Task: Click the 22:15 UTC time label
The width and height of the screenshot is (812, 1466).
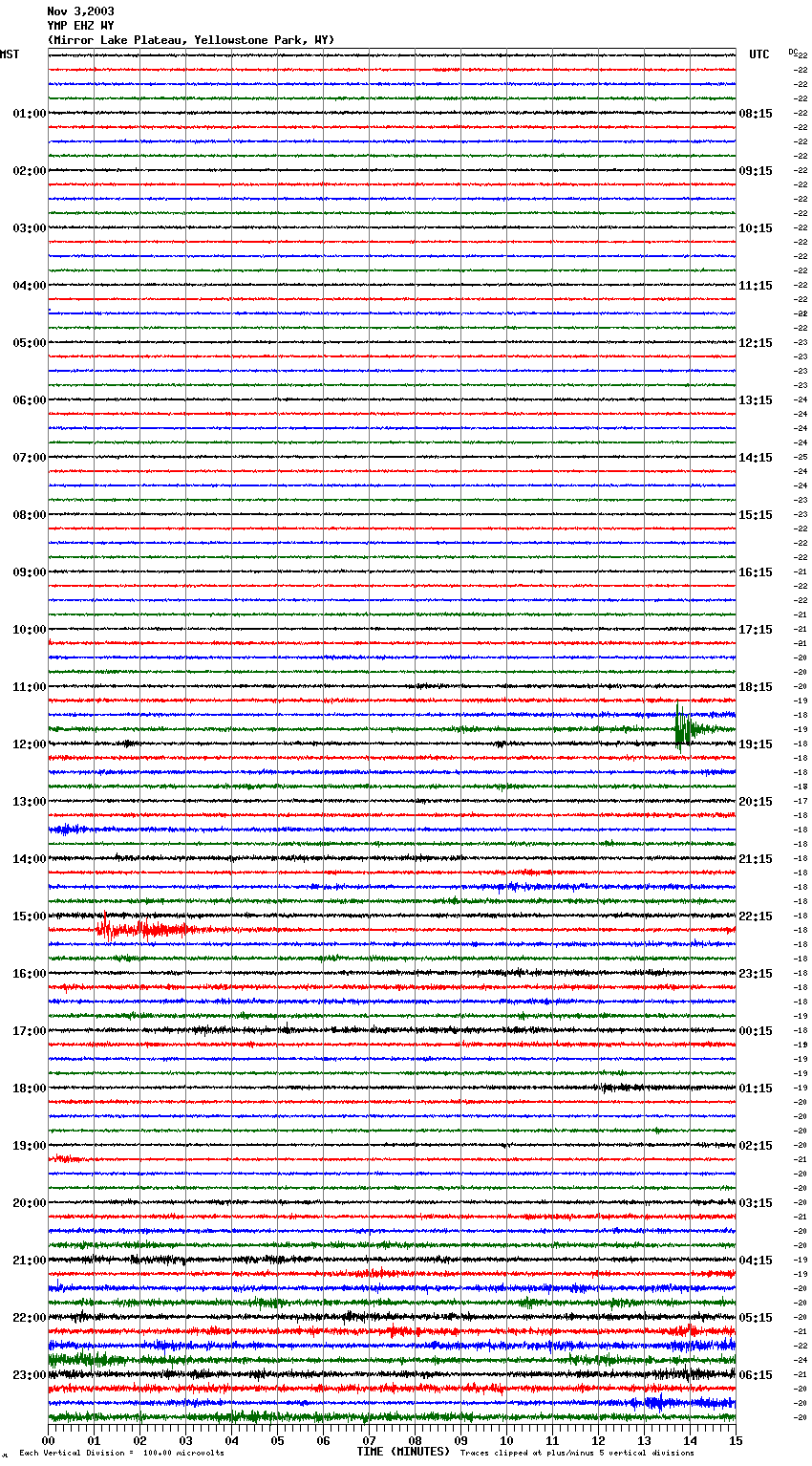Action: tap(756, 916)
